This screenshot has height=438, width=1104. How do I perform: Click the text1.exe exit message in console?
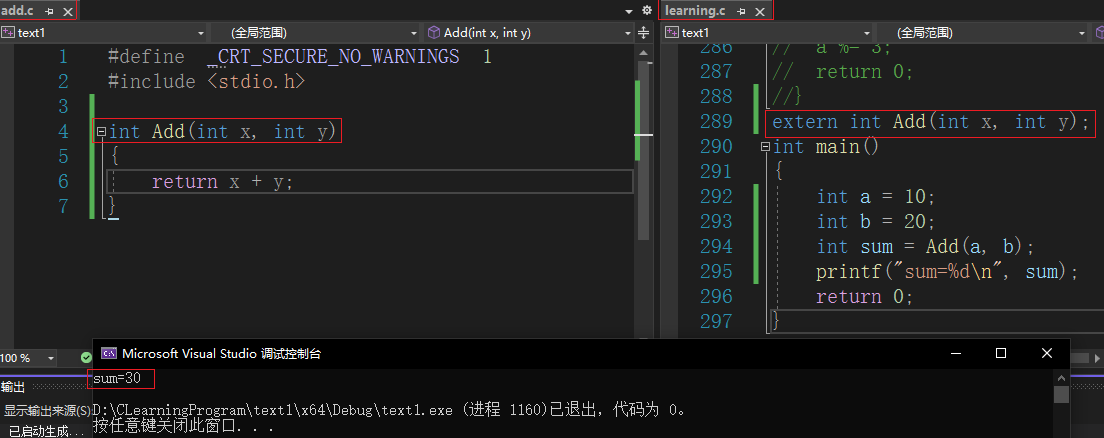[389, 409]
